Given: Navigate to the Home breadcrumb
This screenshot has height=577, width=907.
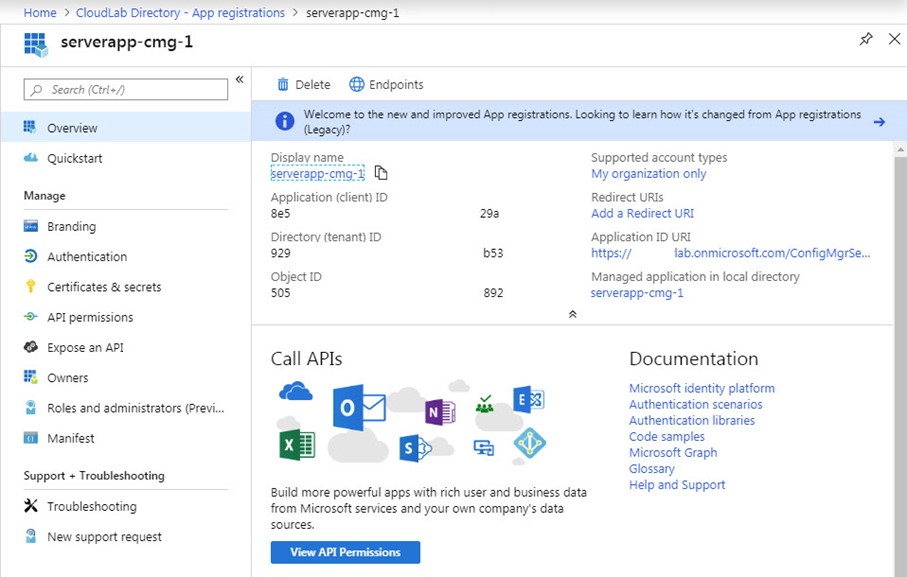Looking at the screenshot, I should coord(40,13).
